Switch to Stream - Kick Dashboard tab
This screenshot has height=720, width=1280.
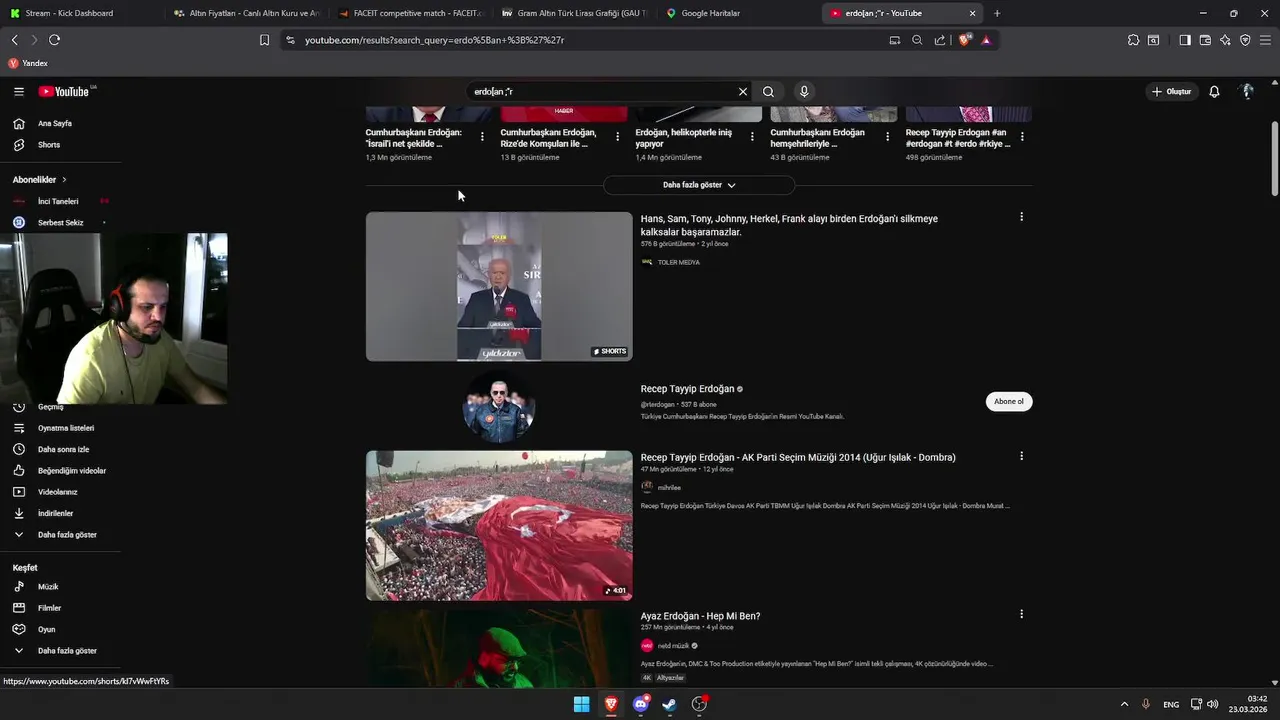80,13
